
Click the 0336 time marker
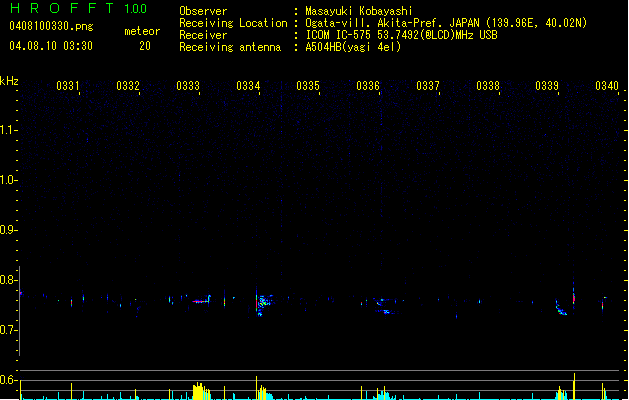[368, 86]
